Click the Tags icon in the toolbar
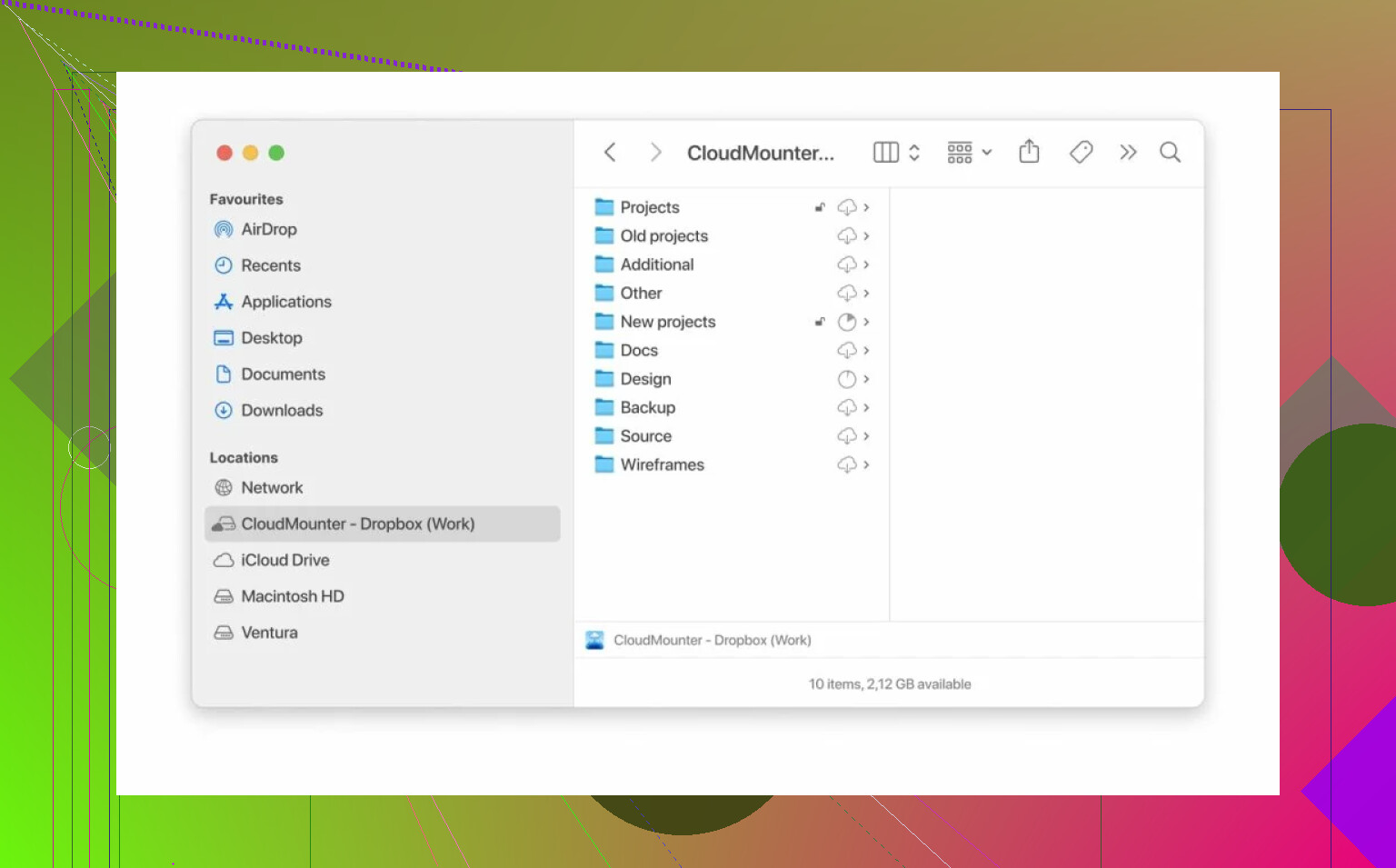 (x=1081, y=152)
